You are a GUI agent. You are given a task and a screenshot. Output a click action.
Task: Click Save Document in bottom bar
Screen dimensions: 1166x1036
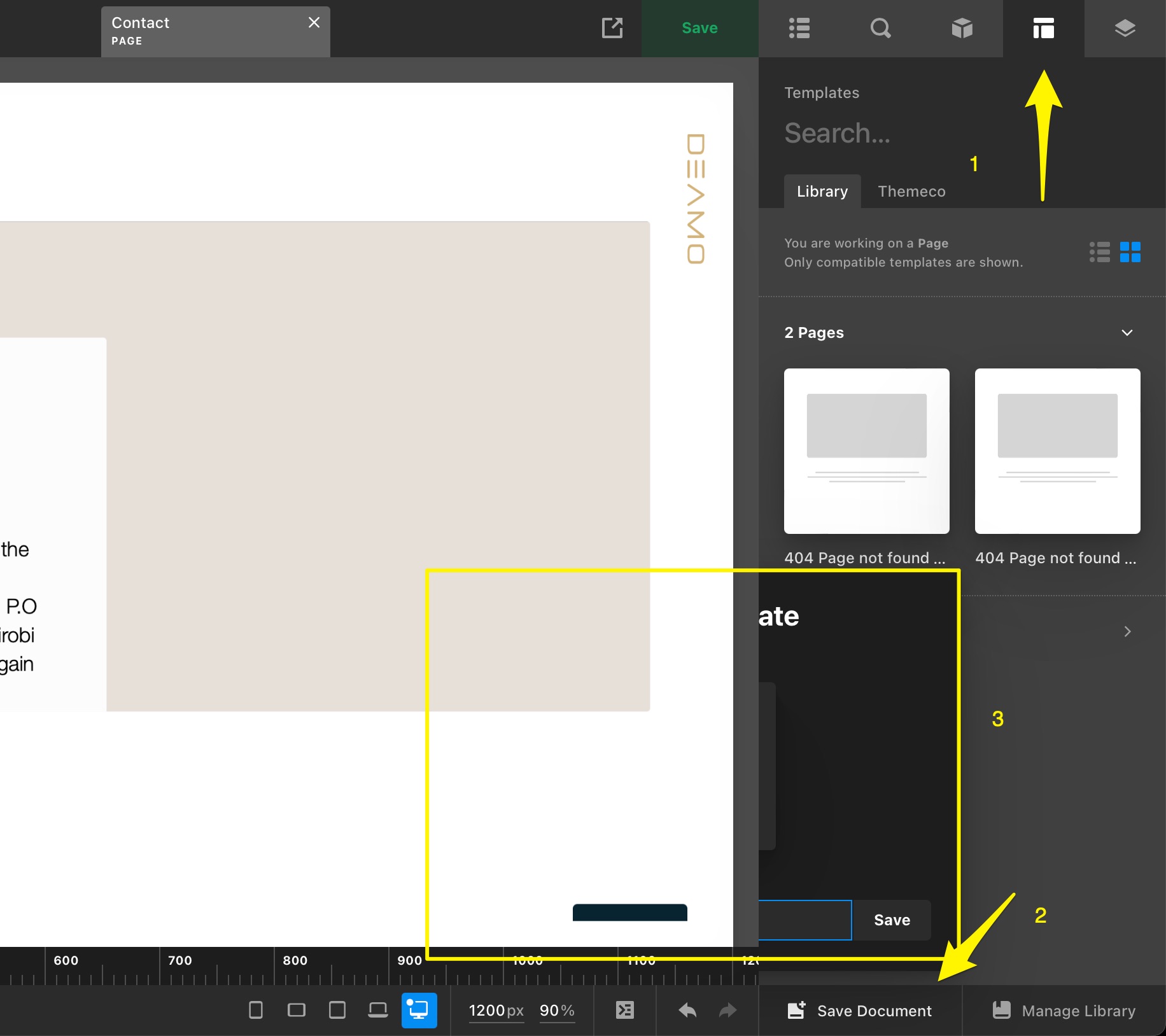pos(860,1011)
